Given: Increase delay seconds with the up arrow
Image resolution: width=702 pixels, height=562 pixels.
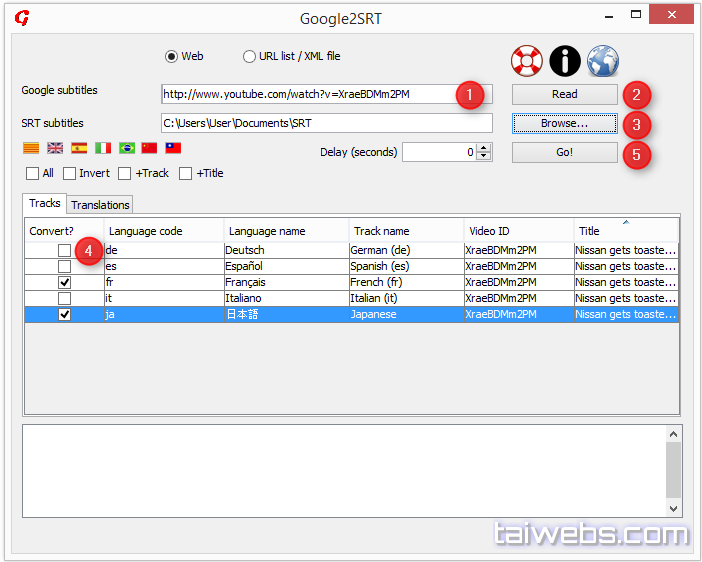Looking at the screenshot, I should [485, 148].
